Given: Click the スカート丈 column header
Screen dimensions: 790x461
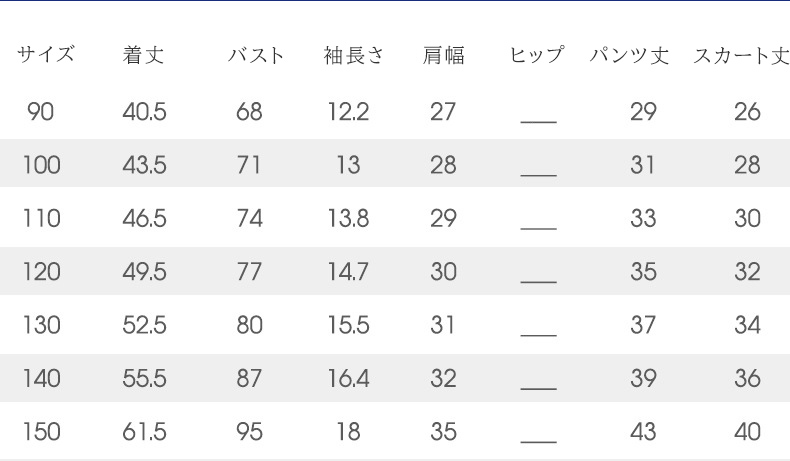Looking at the screenshot, I should pos(741,56).
